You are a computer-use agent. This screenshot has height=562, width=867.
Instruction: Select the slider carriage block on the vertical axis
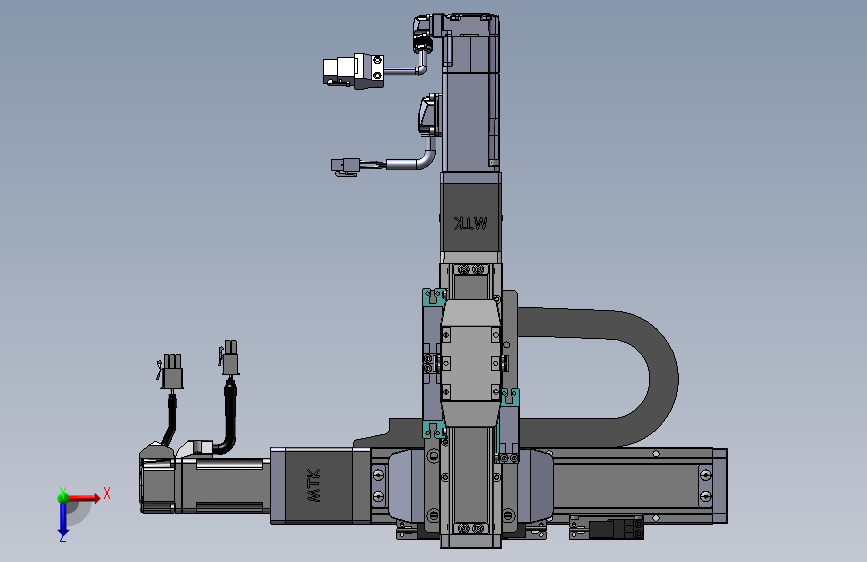pyautogui.click(x=471, y=363)
